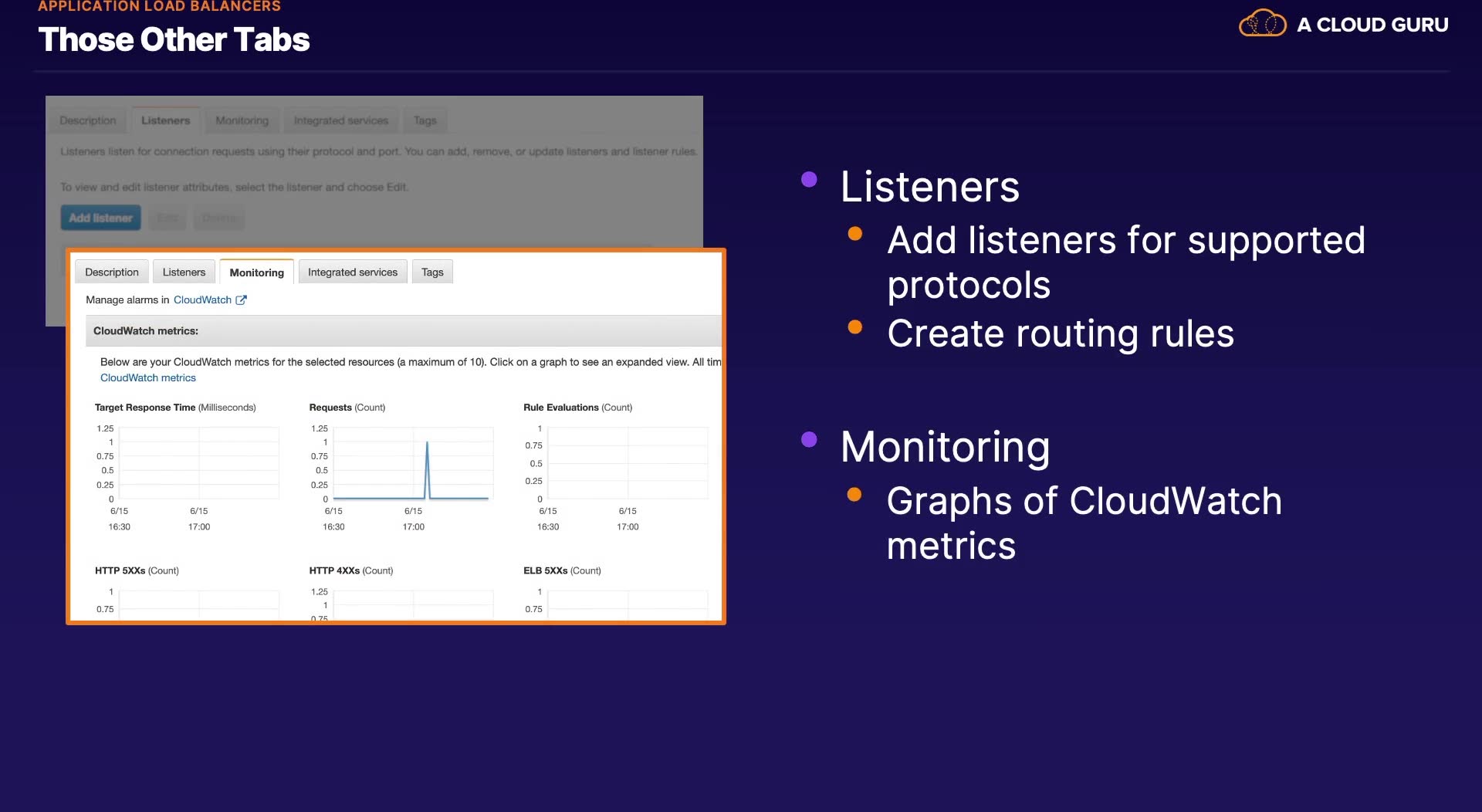Click 'Graphs of CloudWatch metrics' bullet text
This screenshot has height=812, width=1482.
pos(1084,523)
